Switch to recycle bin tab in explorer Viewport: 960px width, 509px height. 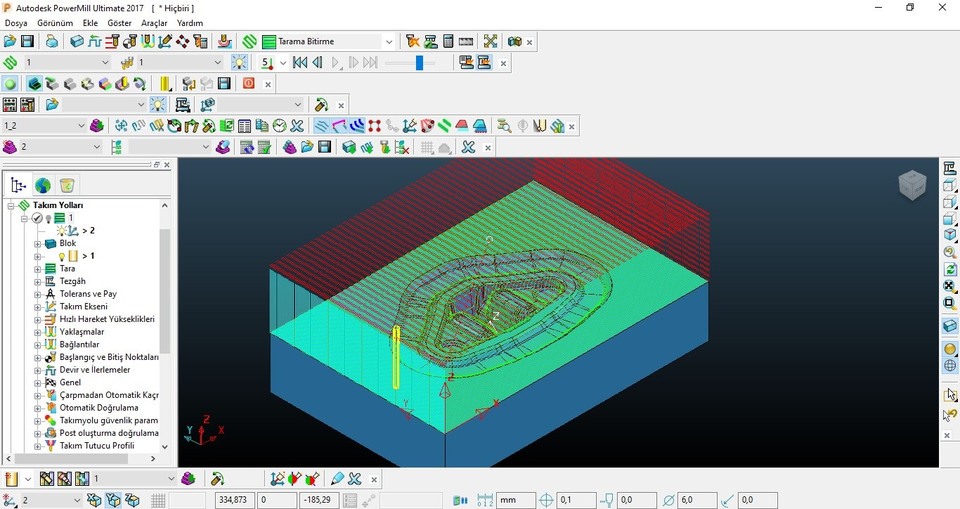(x=67, y=185)
